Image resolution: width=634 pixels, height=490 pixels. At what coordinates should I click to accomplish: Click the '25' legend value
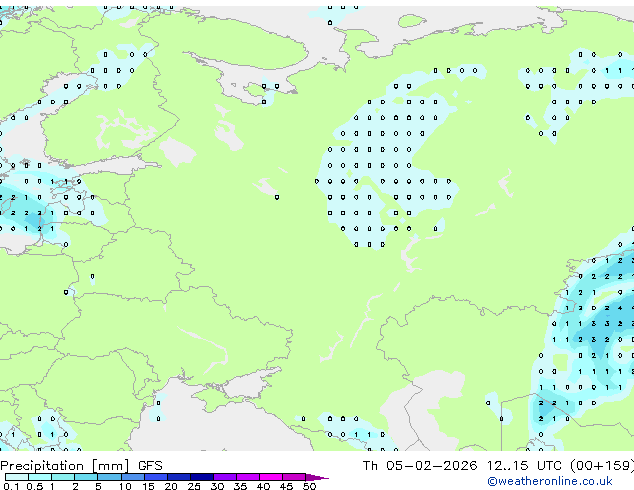pos(194,486)
